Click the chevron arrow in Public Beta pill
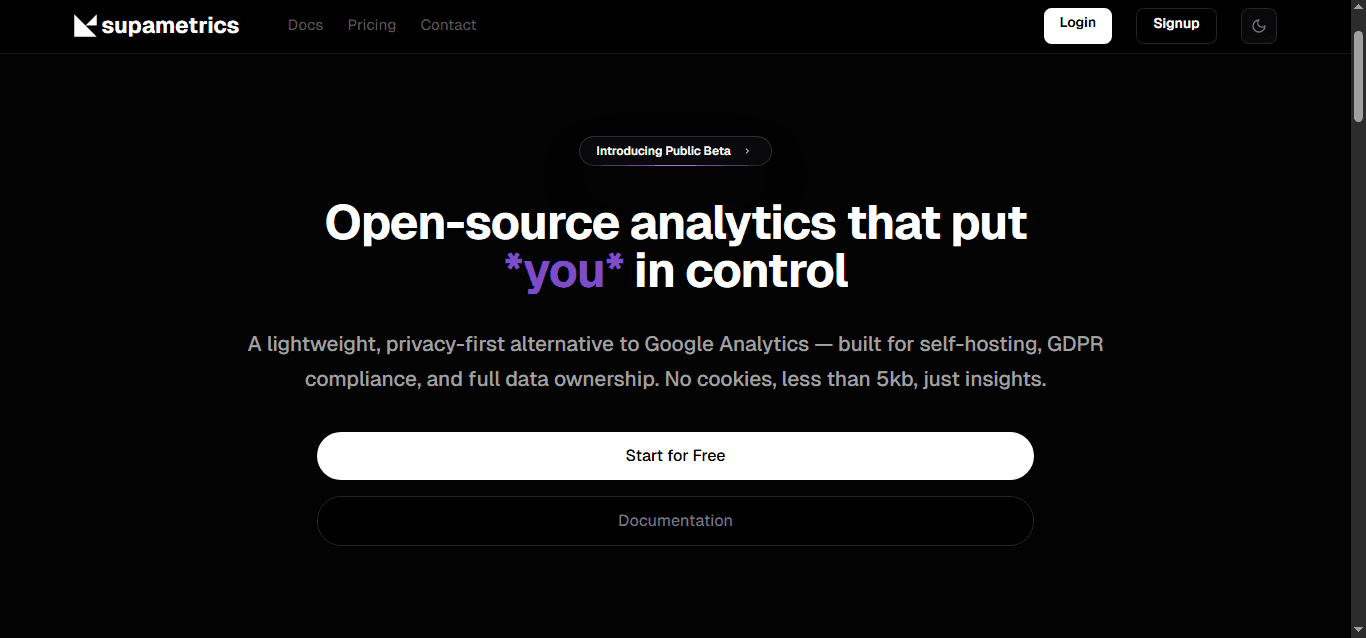Image resolution: width=1366 pixels, height=638 pixels. pos(747,151)
